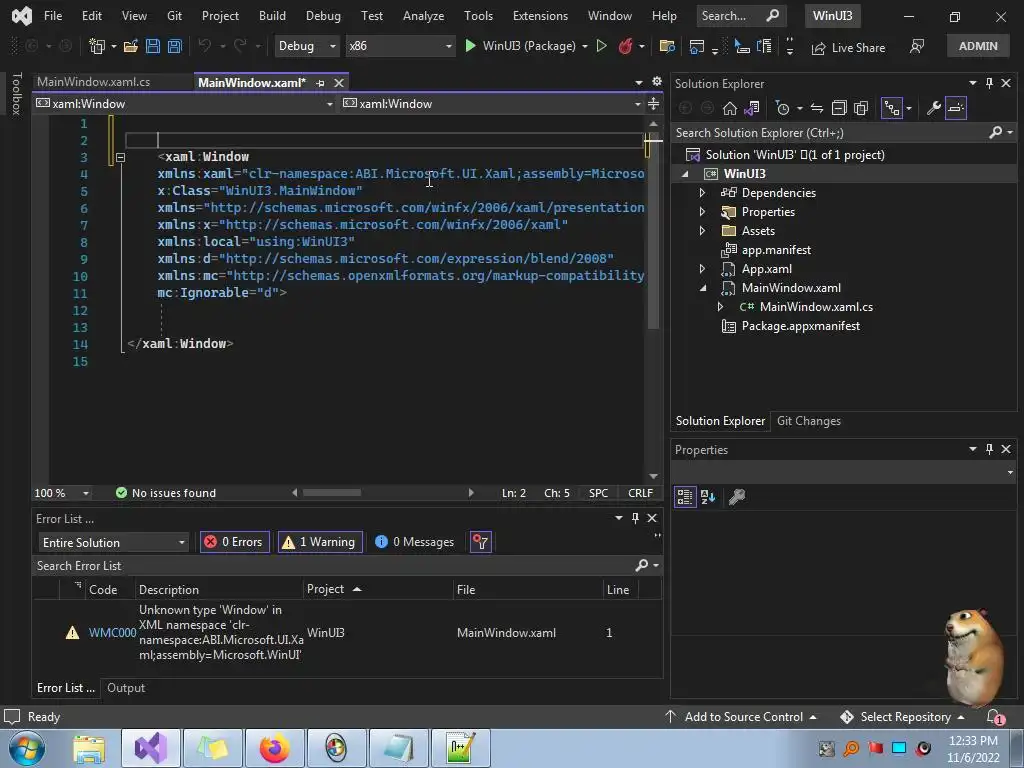
Task: Switch to the Git Changes tab
Action: pyautogui.click(x=808, y=421)
